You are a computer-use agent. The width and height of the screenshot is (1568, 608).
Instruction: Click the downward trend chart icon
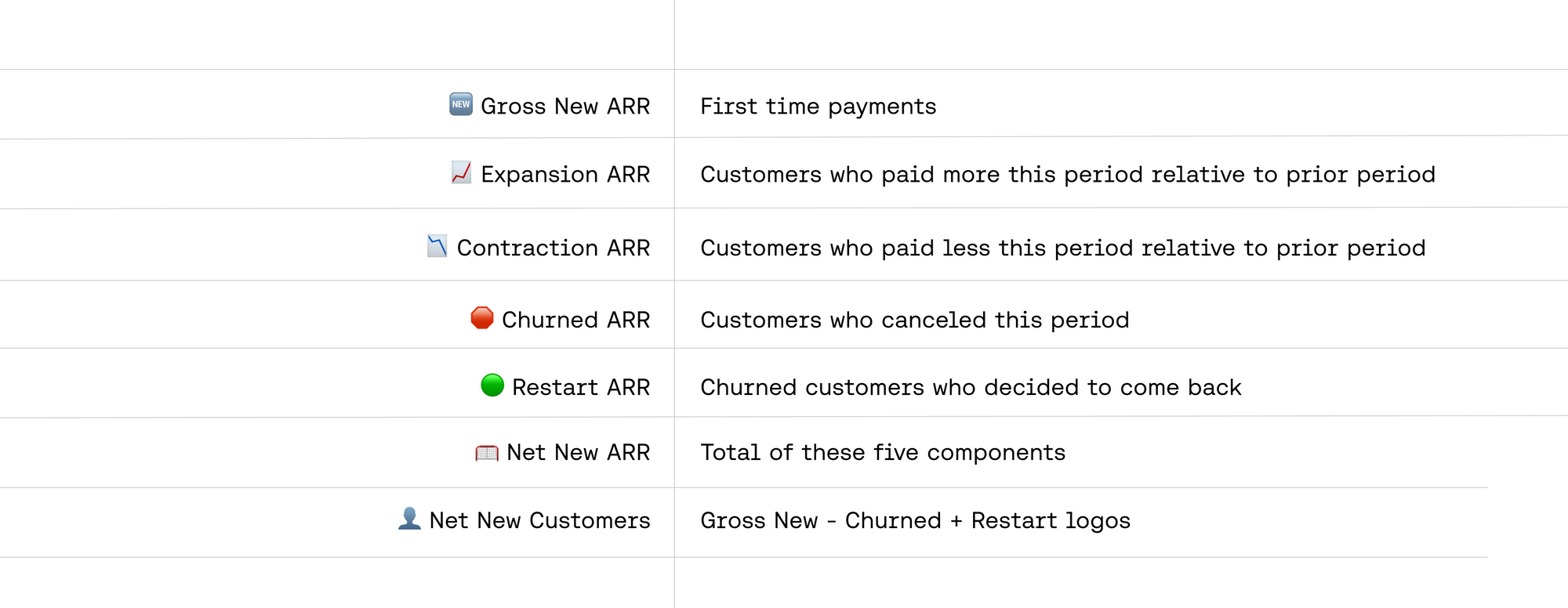tap(437, 246)
